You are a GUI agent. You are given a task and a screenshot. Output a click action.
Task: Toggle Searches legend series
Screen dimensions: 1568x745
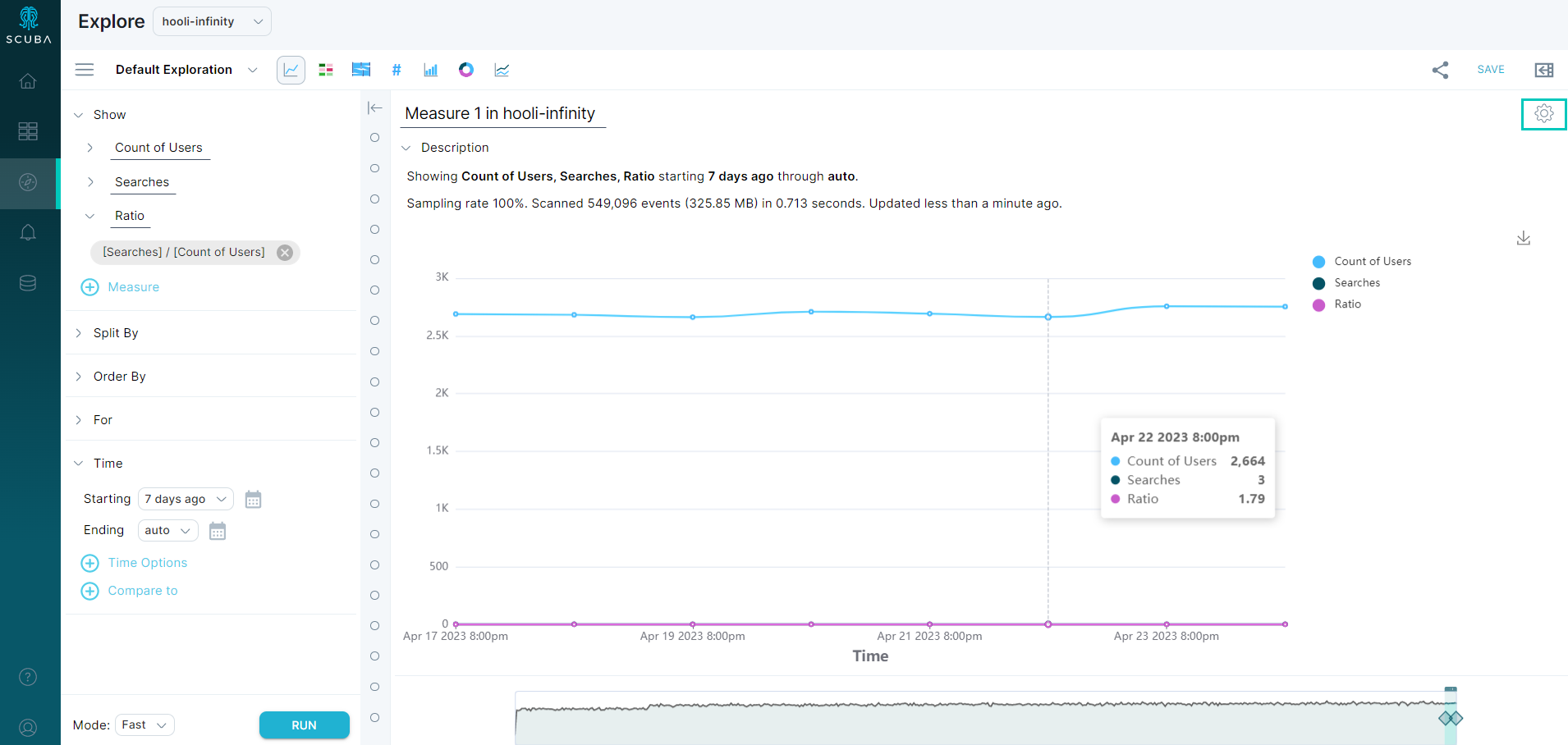point(1346,283)
